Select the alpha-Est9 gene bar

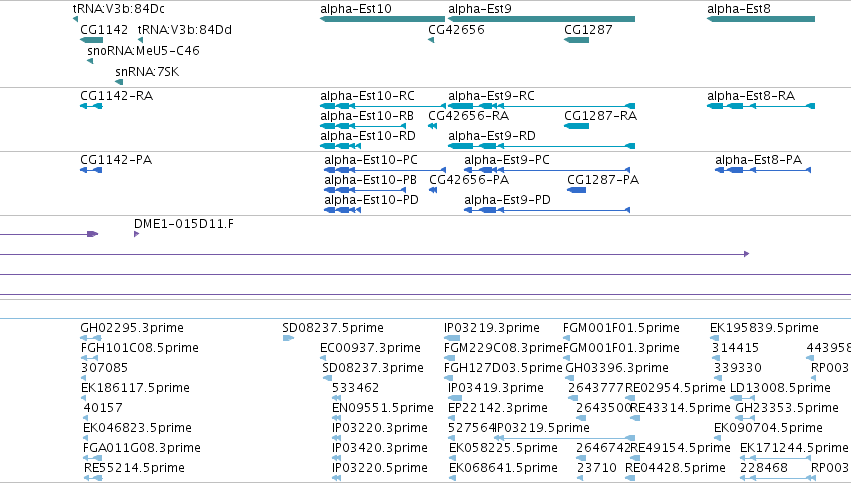coord(541,19)
